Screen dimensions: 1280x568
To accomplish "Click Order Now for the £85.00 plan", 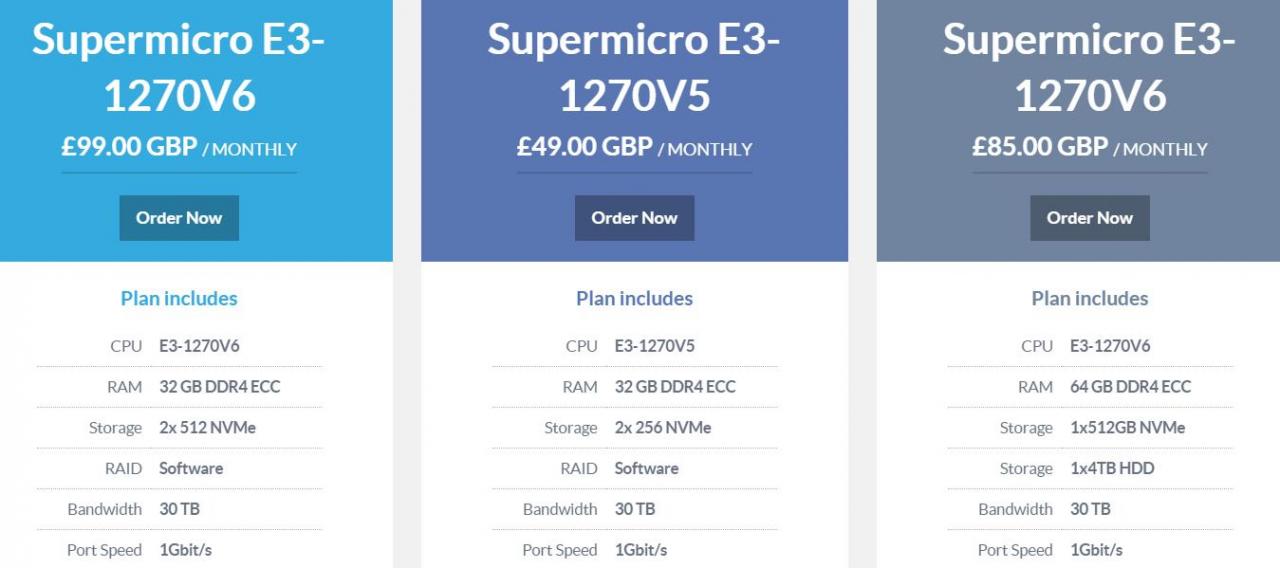I will (1089, 218).
